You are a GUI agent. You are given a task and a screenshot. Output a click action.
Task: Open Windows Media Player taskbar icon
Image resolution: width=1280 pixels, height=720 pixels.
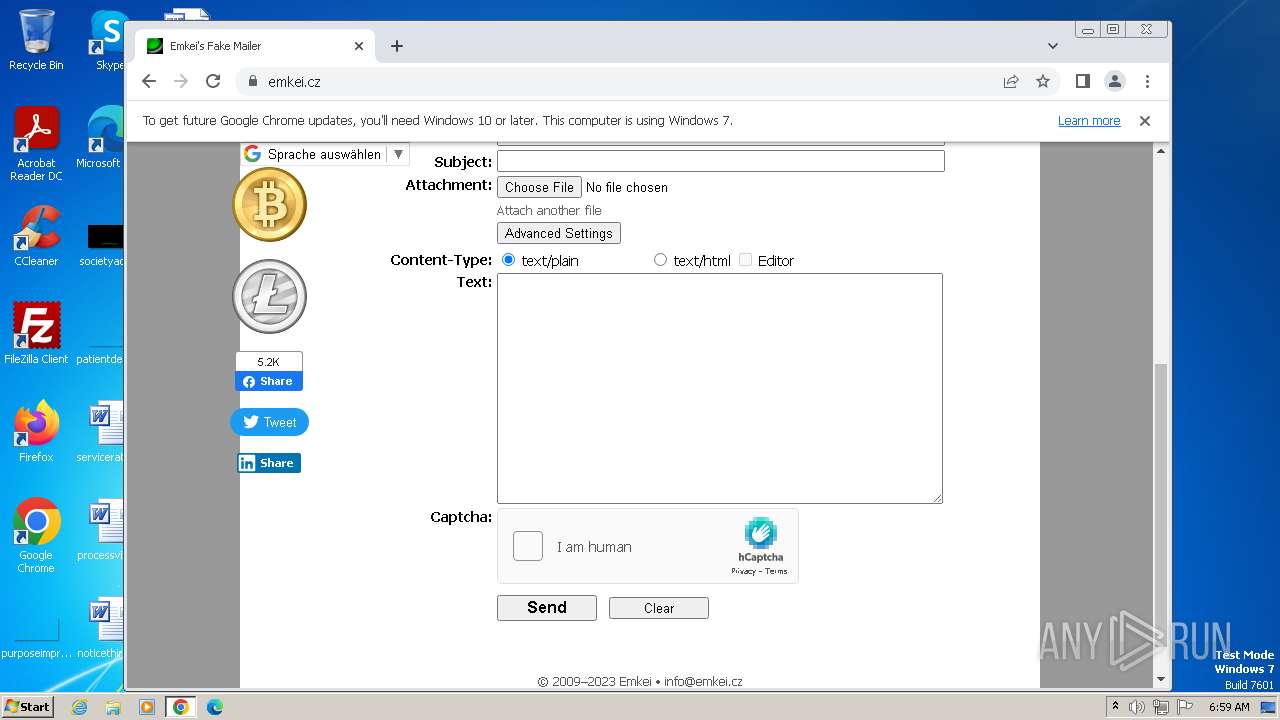tap(147, 707)
